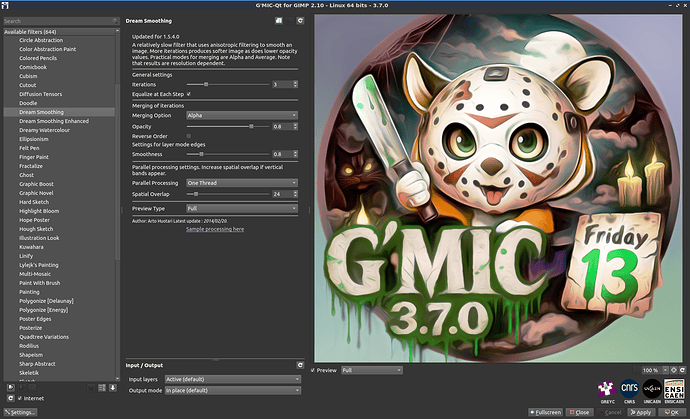
Task: Toggle the Reverse Order checkbox
Action: [188, 136]
